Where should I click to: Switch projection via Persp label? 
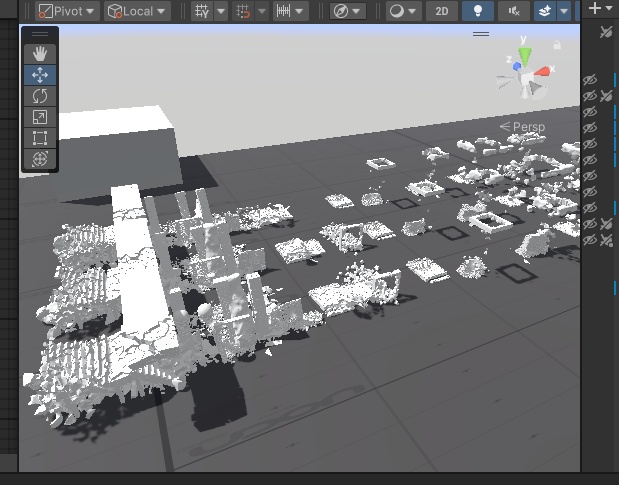[522, 127]
